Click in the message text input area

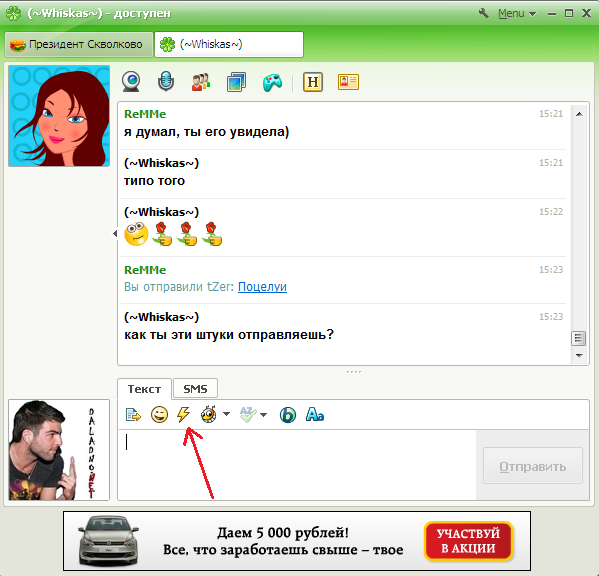(x=297, y=464)
